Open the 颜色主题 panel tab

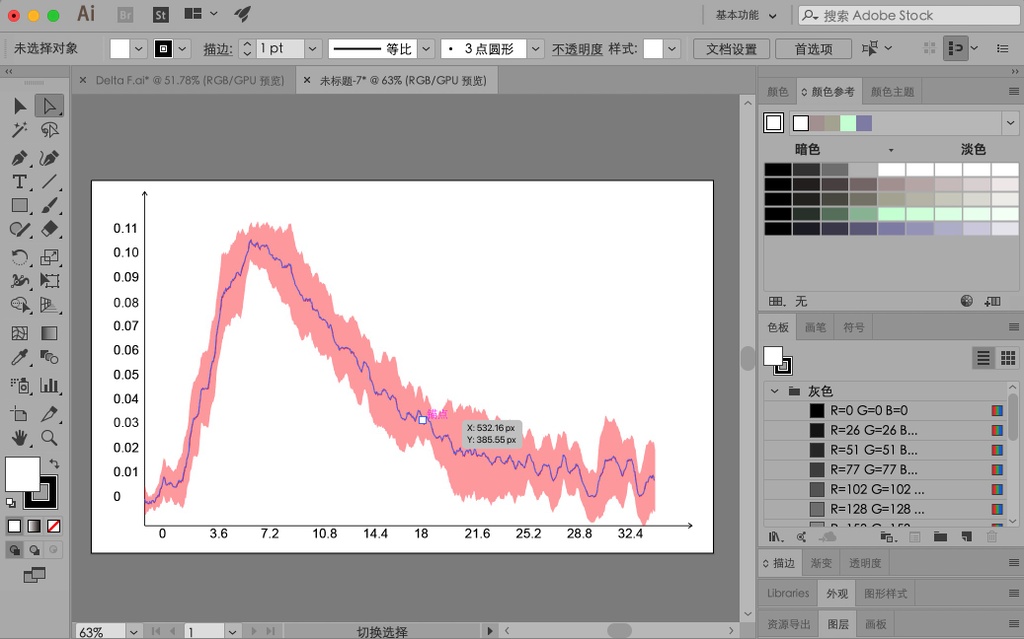pyautogui.click(x=892, y=92)
